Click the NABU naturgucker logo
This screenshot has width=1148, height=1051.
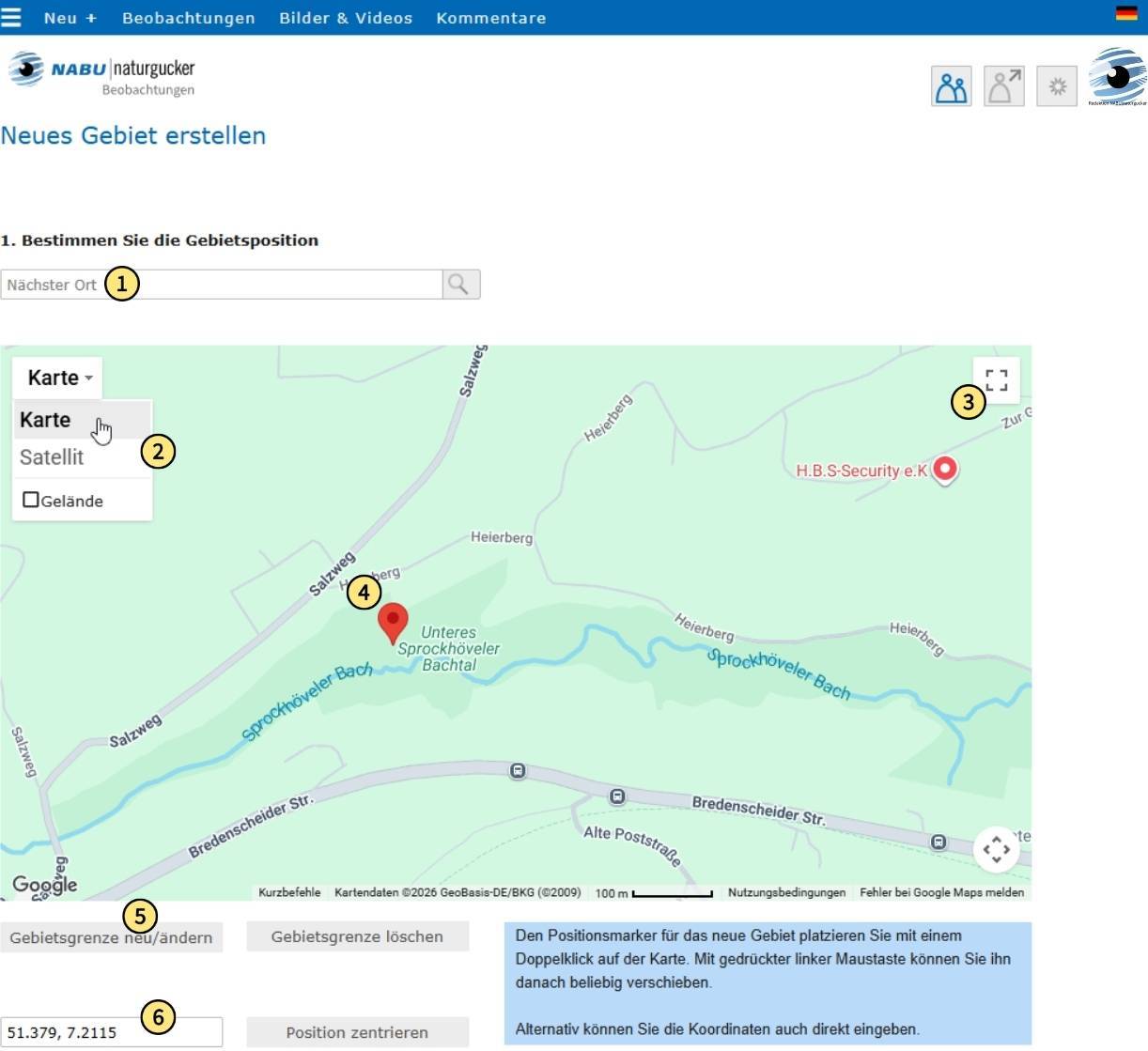coord(101,73)
